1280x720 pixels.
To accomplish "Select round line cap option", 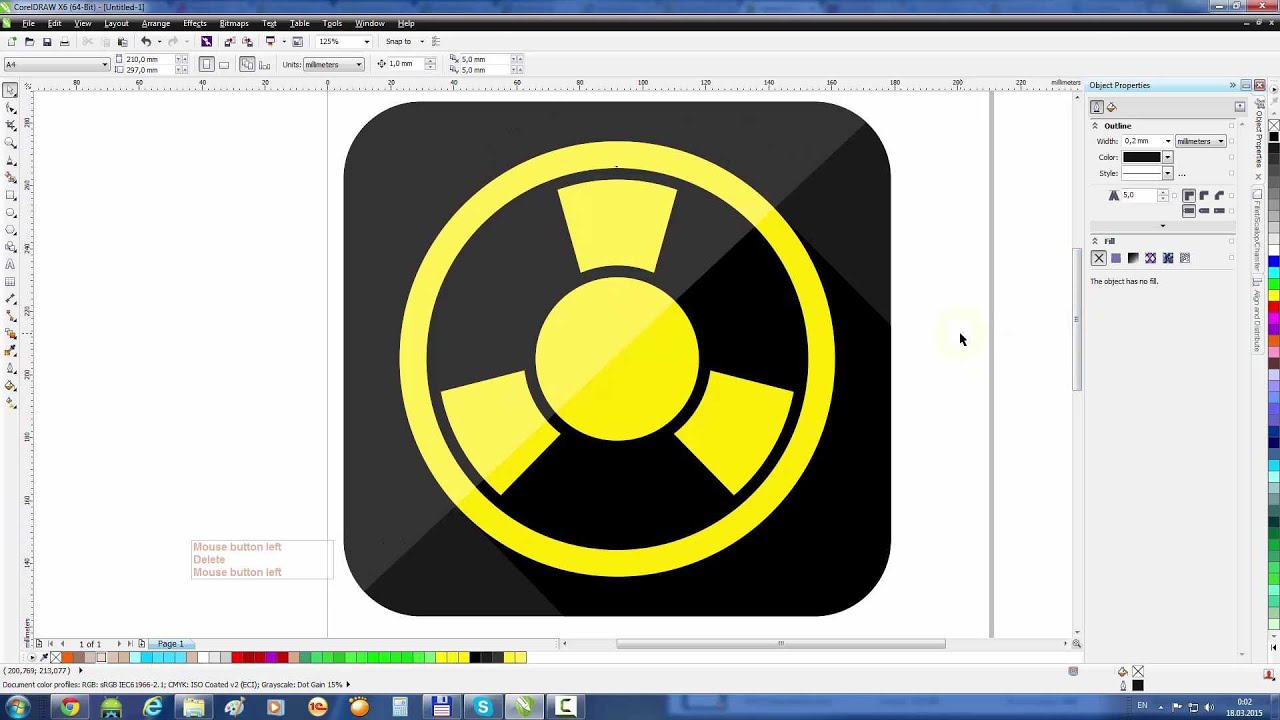I will coord(1204,211).
